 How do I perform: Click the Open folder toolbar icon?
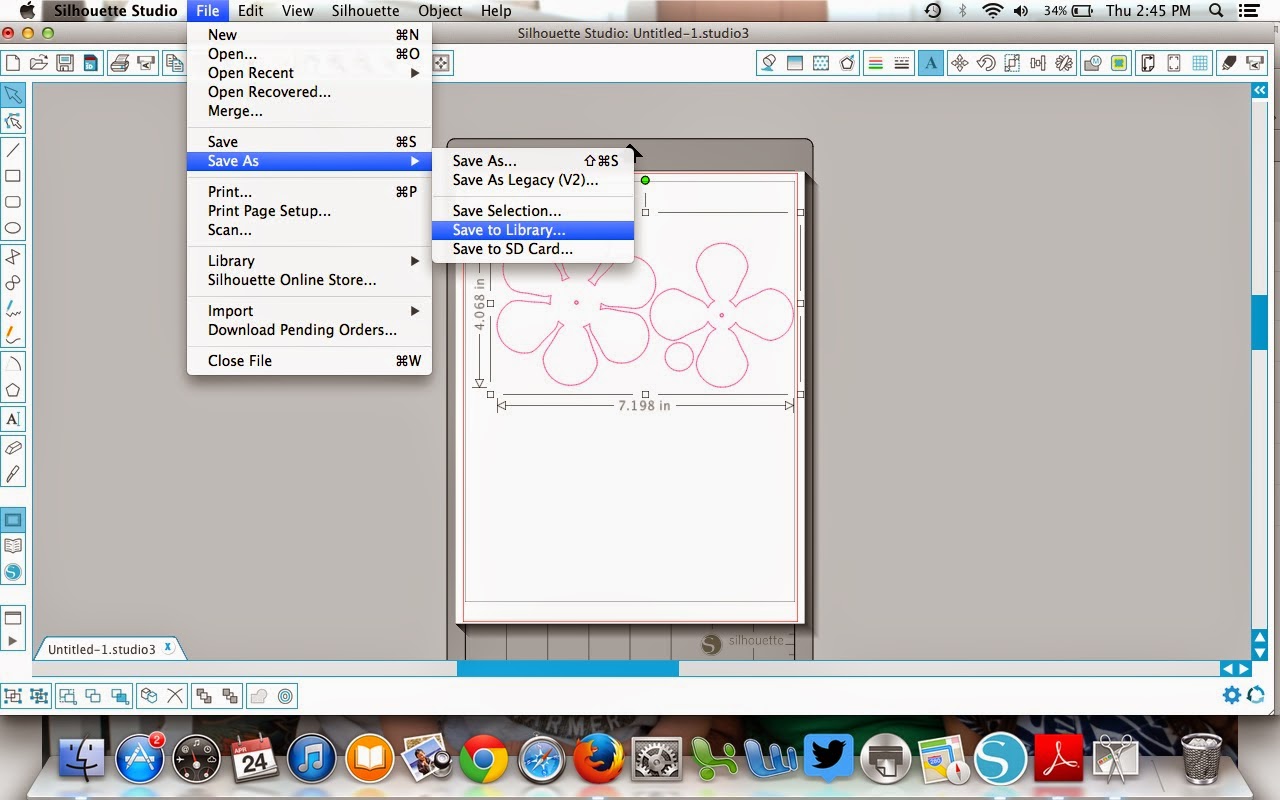[39, 63]
